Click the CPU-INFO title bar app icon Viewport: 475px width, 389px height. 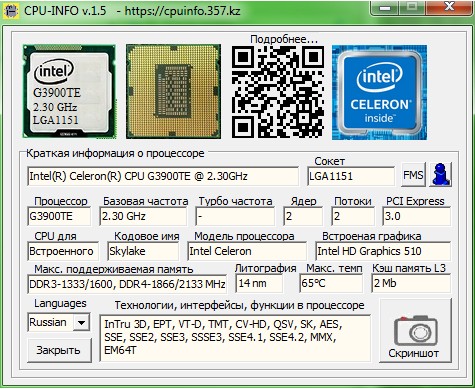(x=11, y=10)
